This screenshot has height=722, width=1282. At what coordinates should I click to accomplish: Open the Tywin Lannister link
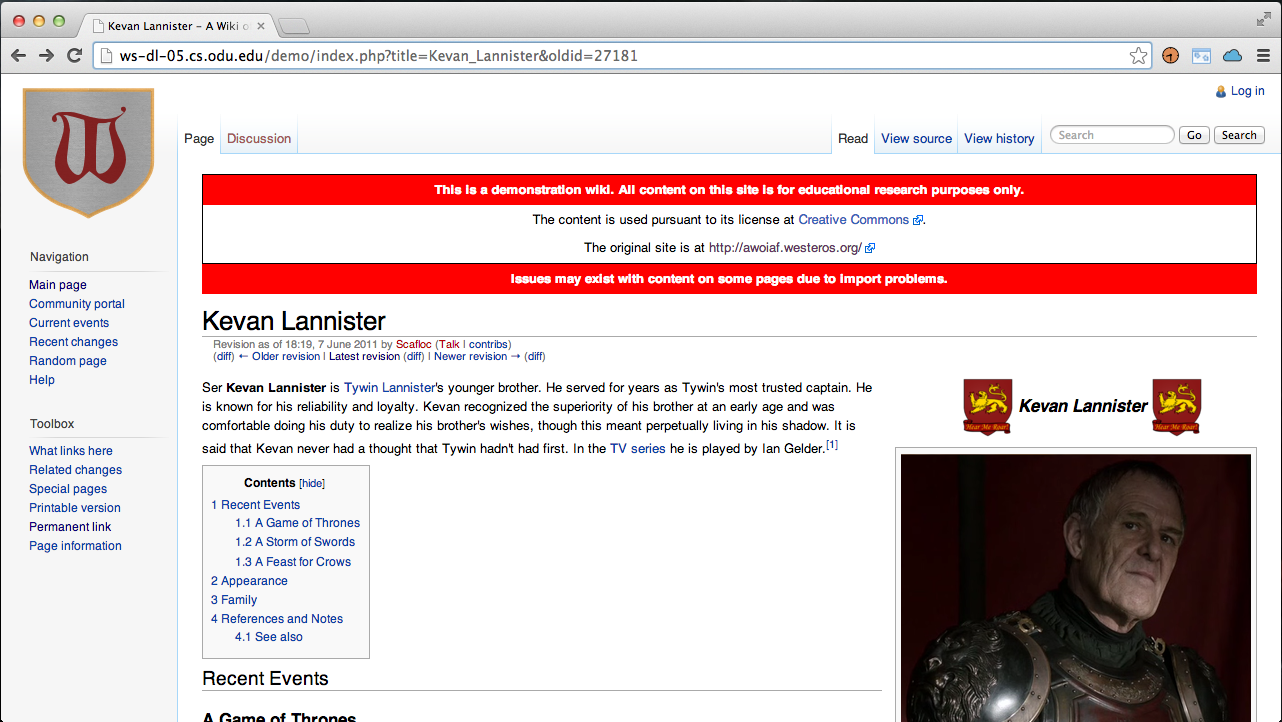pos(390,387)
